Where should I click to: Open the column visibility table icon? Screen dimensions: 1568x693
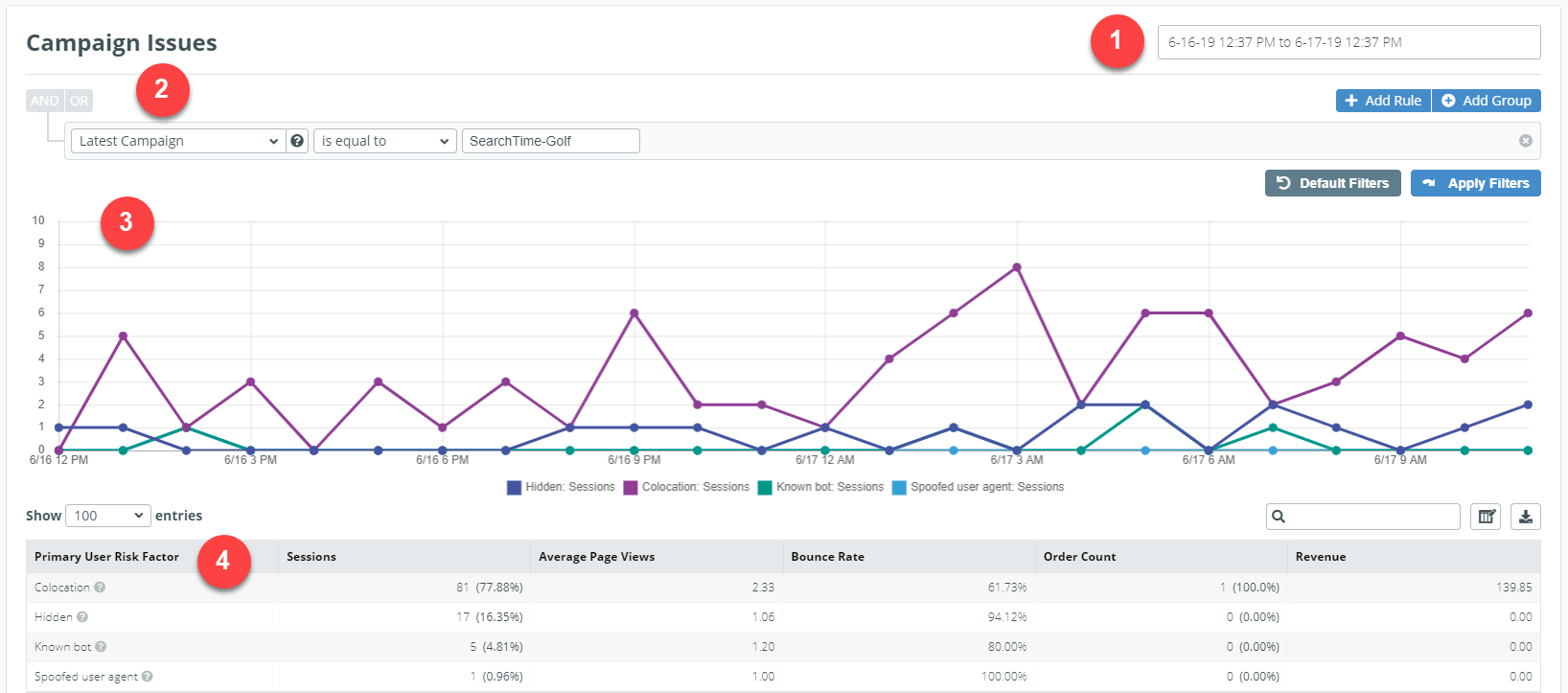[x=1486, y=517]
